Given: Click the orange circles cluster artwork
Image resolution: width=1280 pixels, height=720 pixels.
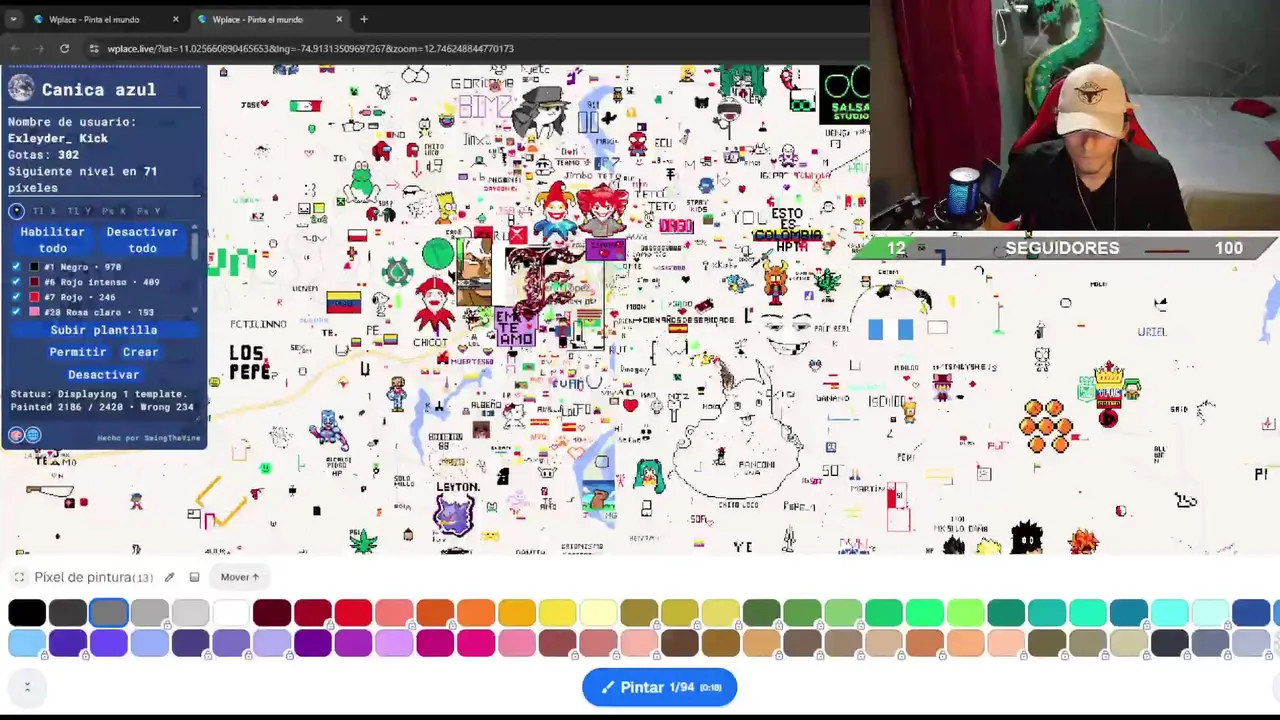Looking at the screenshot, I should coord(1046,426).
